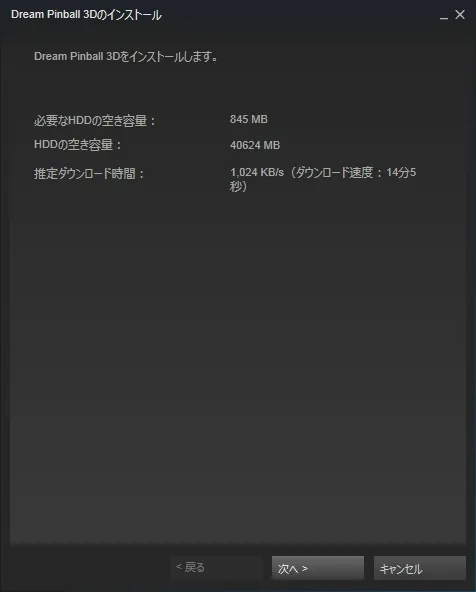Minimize the Dream Pinball 3D install window
Screen dimensions: 476x592
444,15
